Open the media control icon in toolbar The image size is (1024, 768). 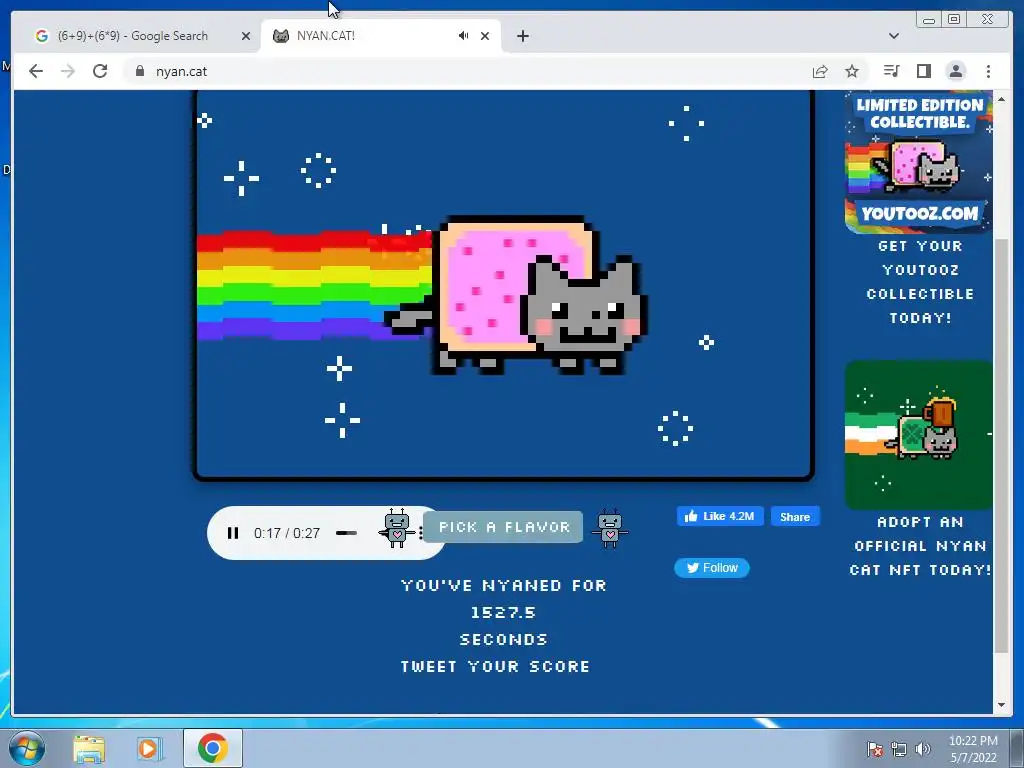(x=891, y=71)
